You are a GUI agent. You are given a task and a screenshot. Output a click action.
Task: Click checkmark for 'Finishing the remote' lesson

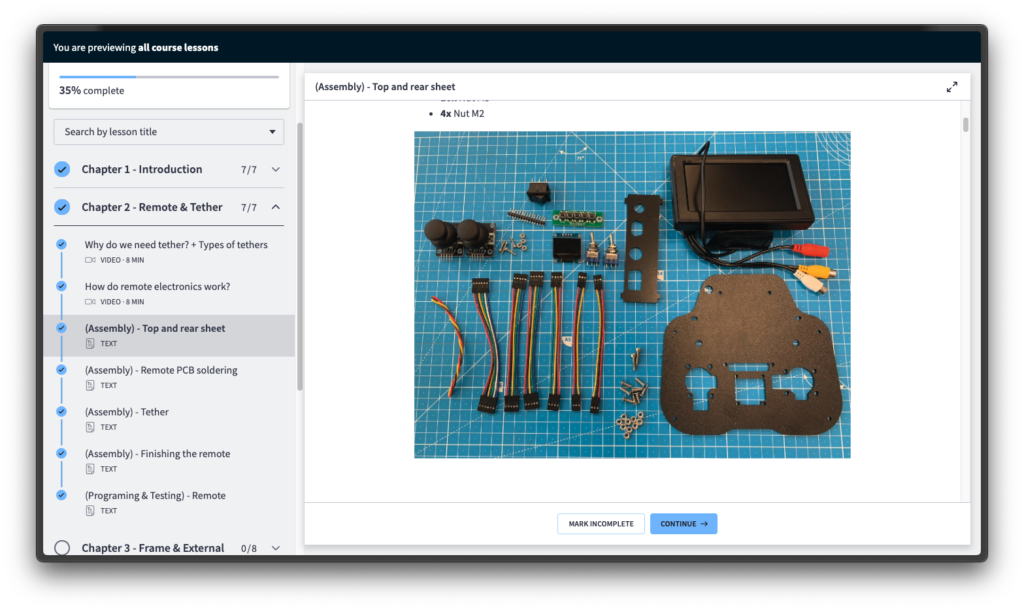pos(61,453)
